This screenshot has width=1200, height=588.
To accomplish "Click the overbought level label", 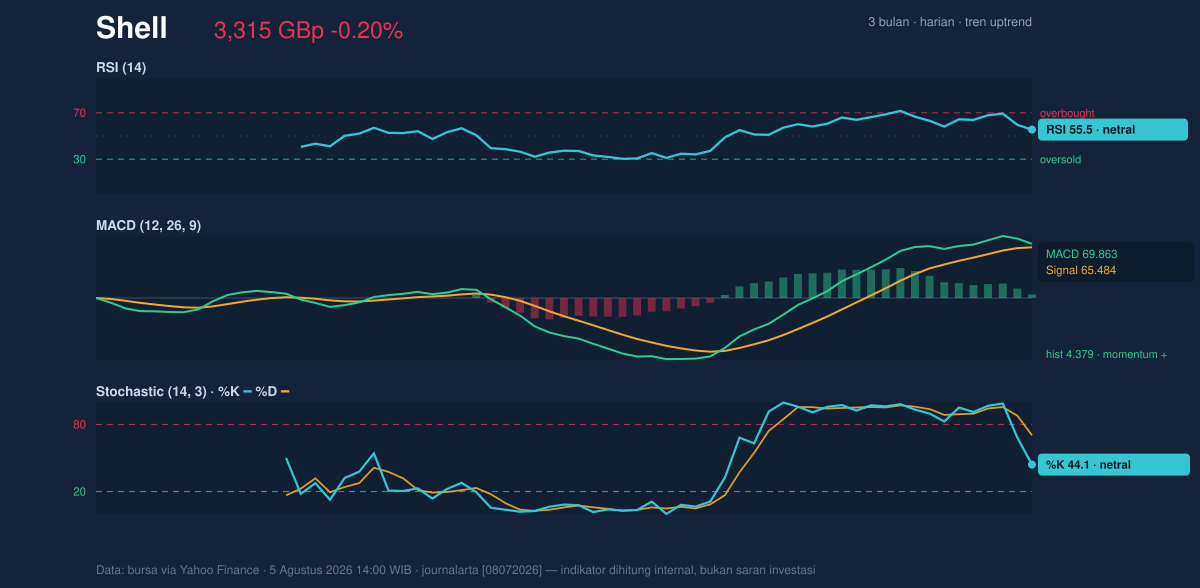I will pos(1069,113).
